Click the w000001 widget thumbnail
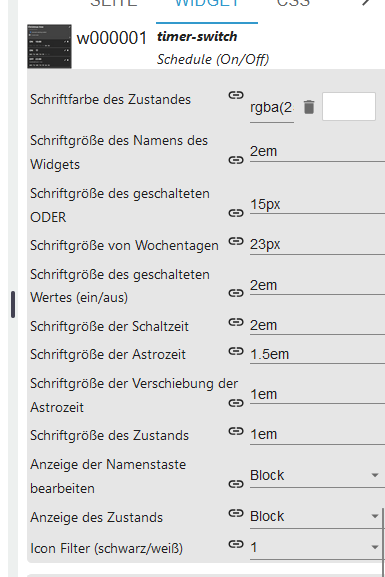 49,46
